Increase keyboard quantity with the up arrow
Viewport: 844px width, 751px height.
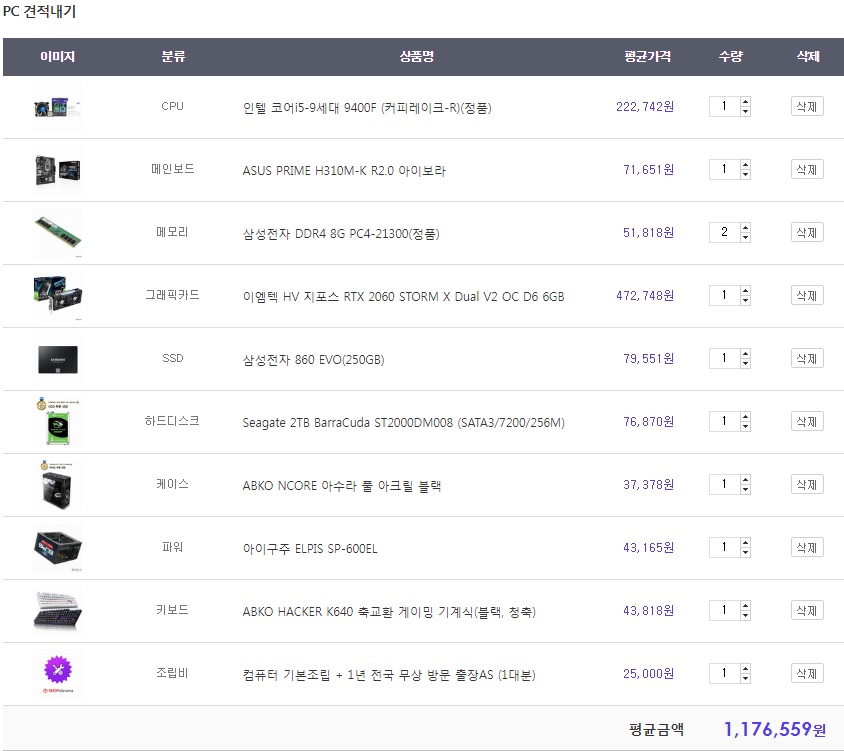pyautogui.click(x=745, y=606)
